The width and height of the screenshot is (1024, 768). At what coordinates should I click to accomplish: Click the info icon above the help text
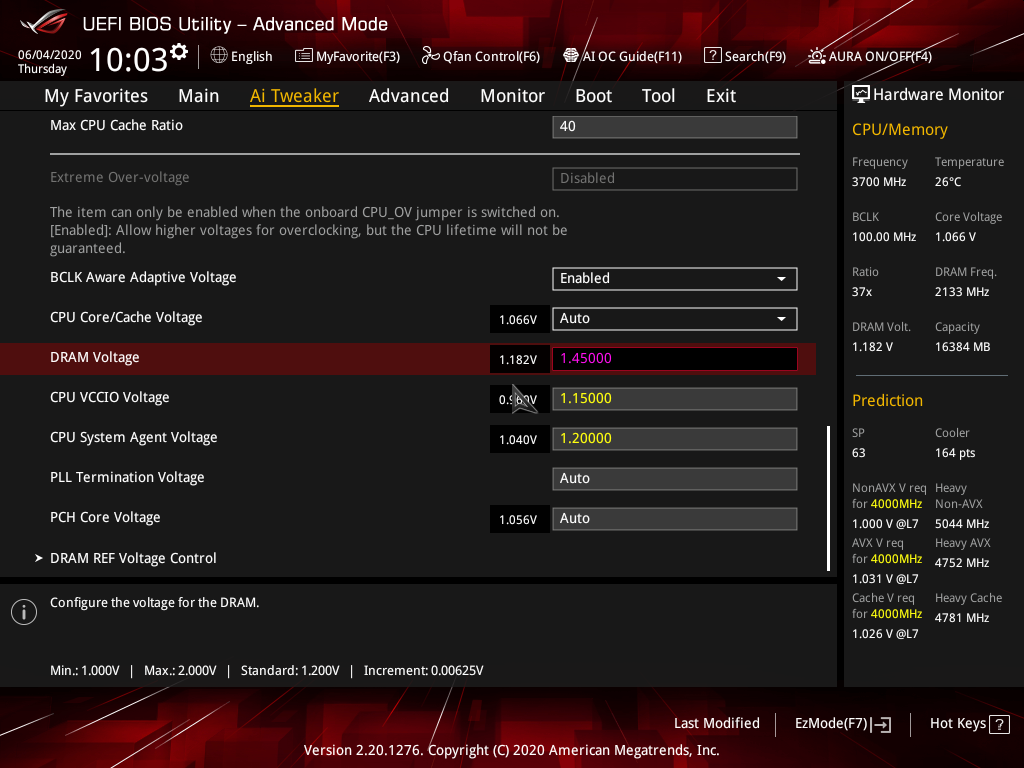pos(23,611)
